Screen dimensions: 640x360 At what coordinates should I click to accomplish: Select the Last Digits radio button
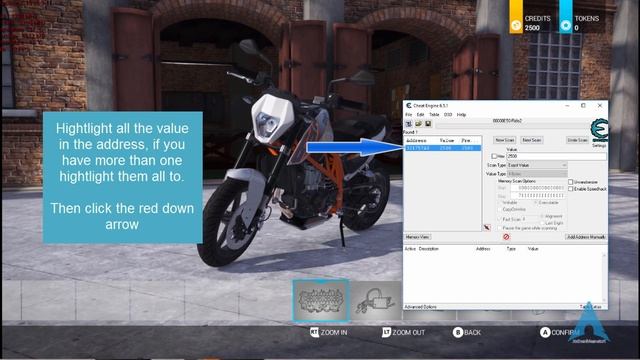coord(542,223)
